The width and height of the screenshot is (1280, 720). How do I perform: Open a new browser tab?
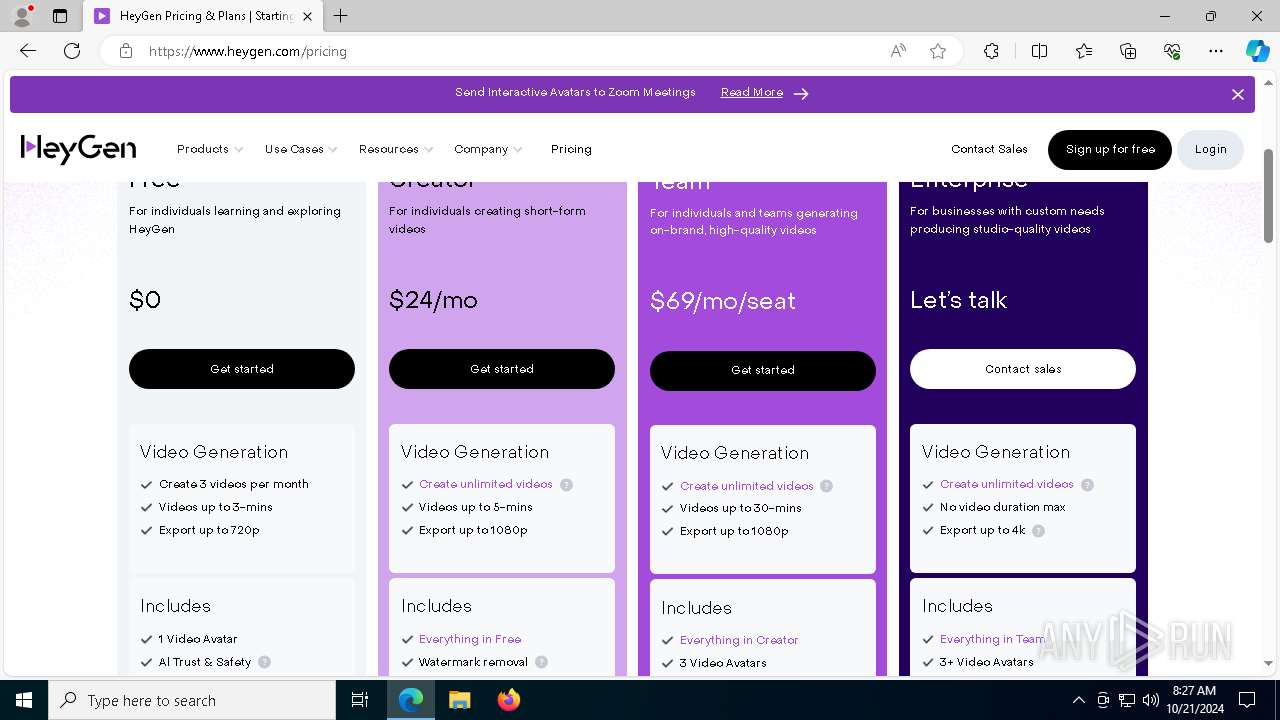point(341,16)
